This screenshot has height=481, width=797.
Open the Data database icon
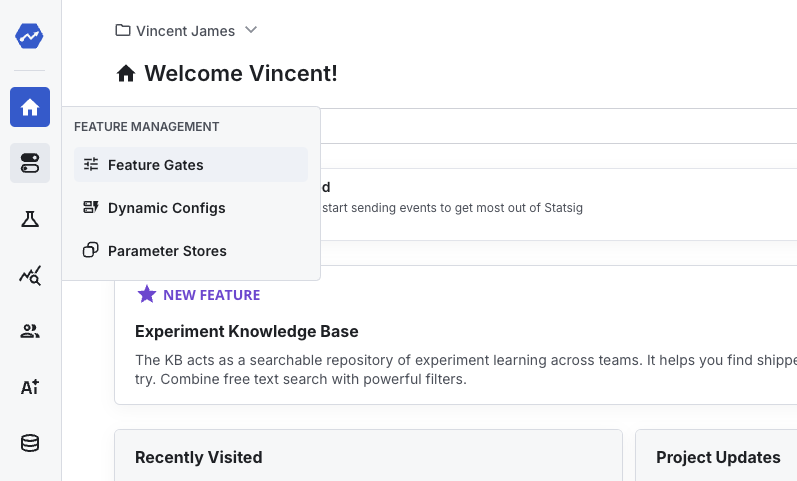30,443
